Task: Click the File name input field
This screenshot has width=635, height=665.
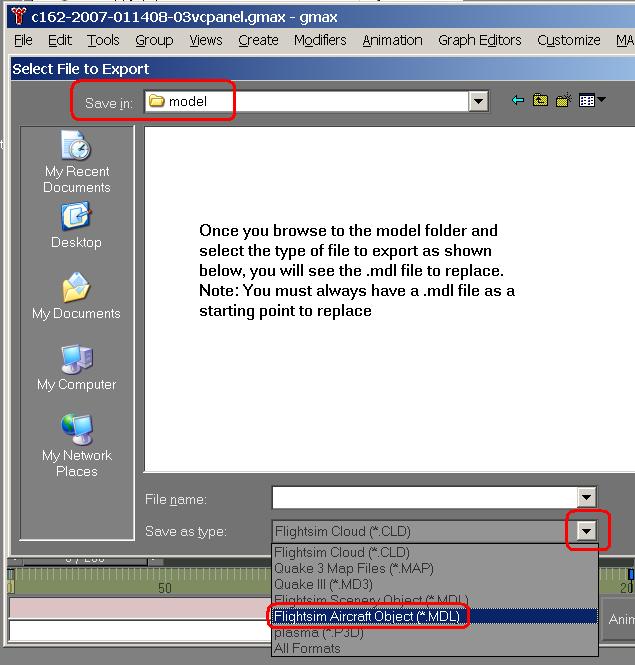Action: coord(425,497)
